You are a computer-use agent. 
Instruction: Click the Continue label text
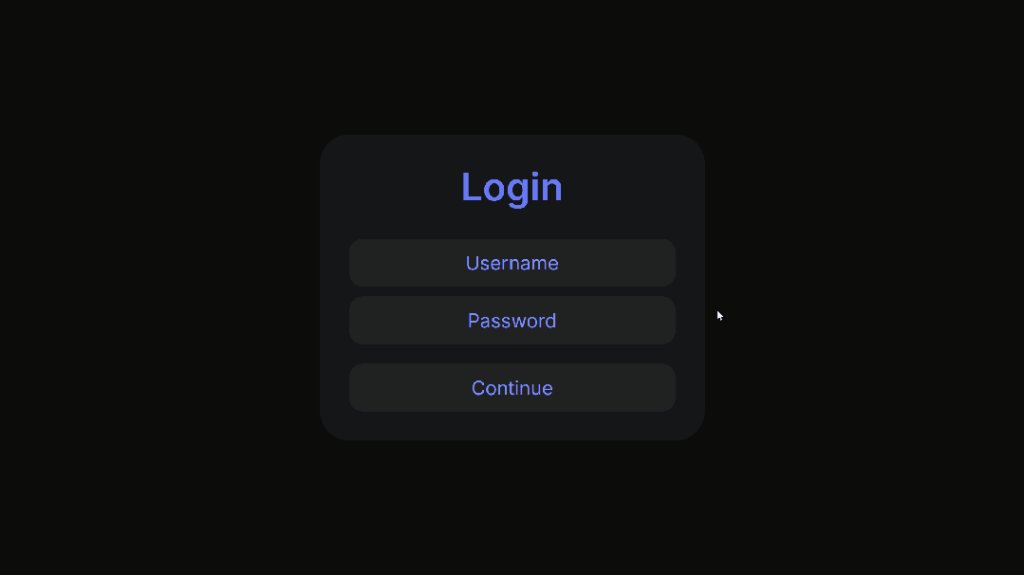(x=512, y=388)
